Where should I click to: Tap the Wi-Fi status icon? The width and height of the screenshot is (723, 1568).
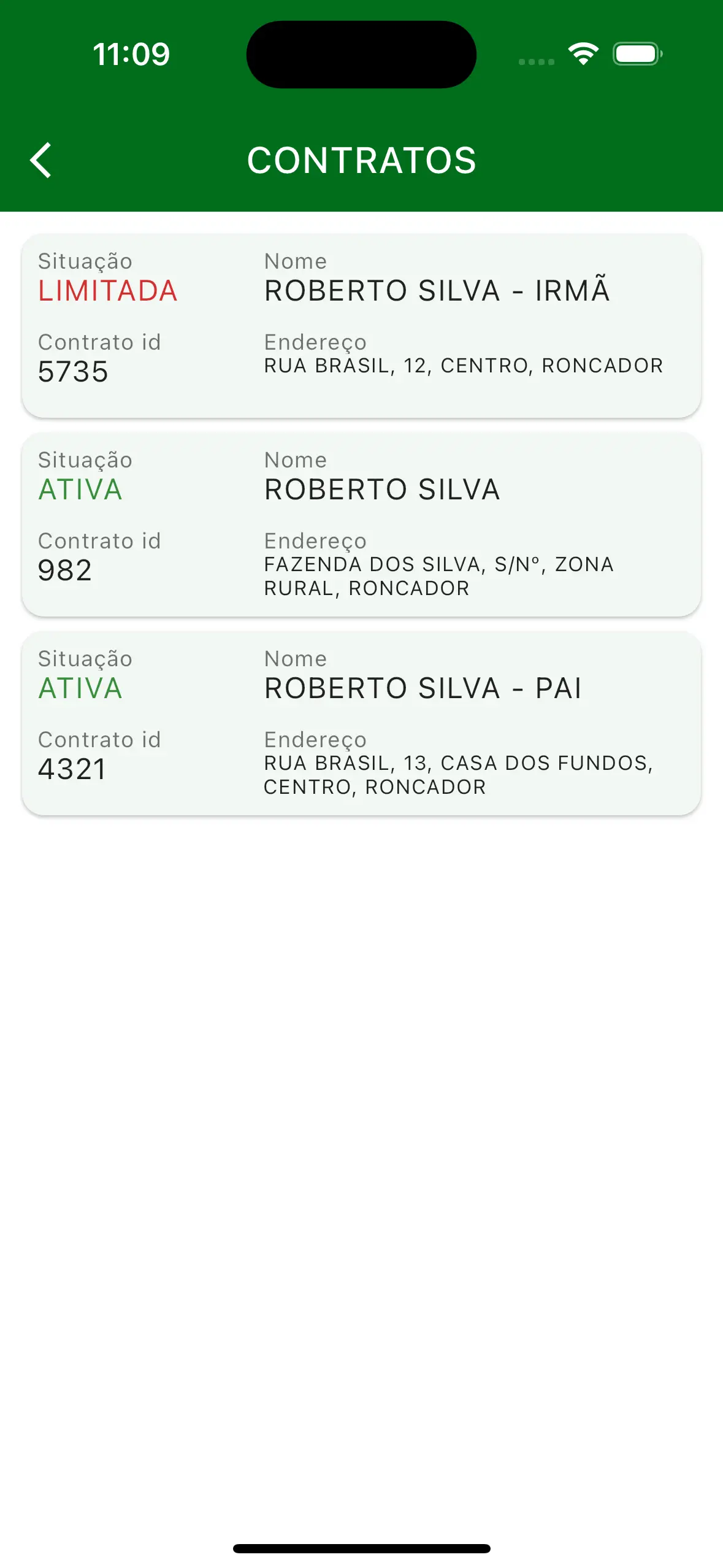(583, 54)
